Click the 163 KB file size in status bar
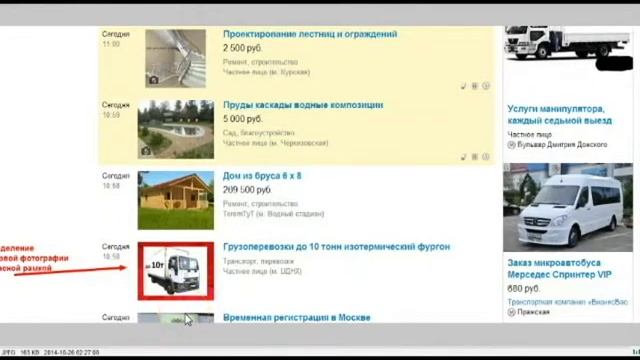 [x=30, y=352]
